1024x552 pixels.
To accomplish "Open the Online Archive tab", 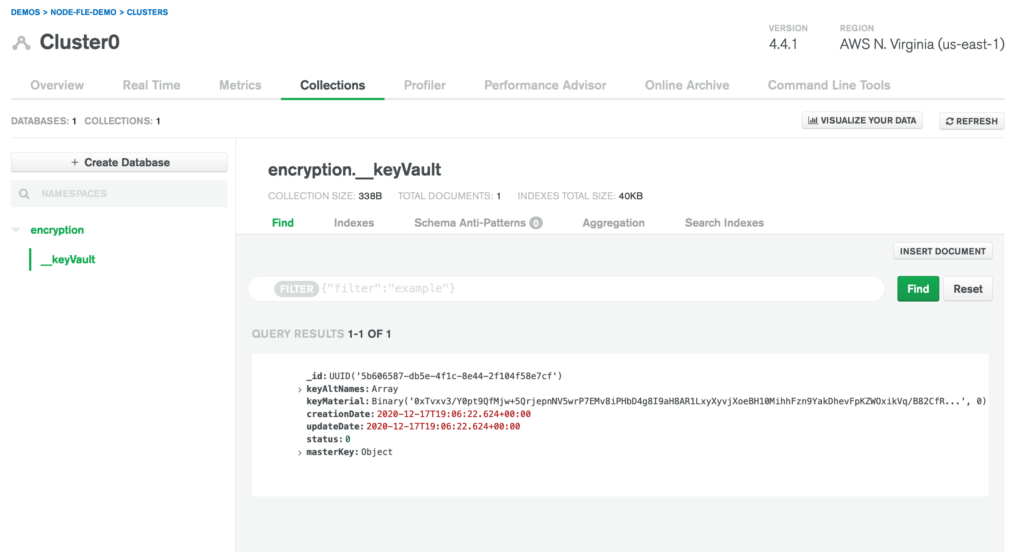I will (x=687, y=86).
